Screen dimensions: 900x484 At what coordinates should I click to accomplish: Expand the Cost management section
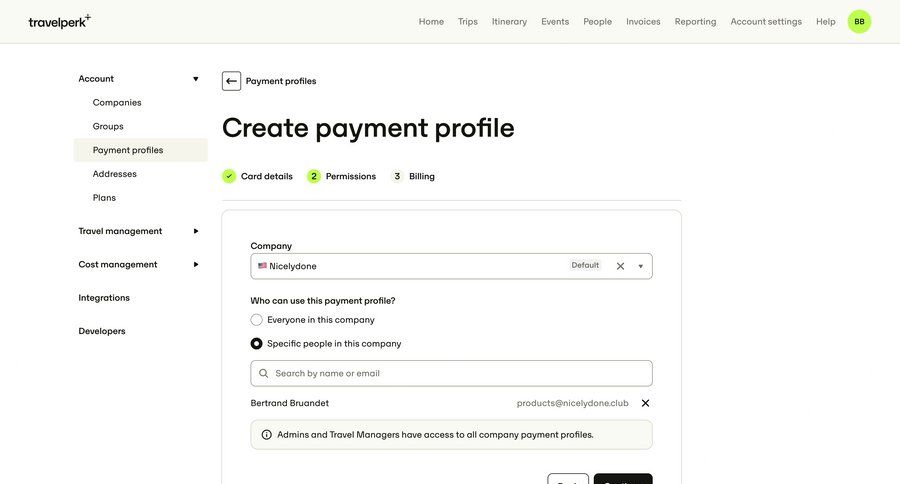195,264
